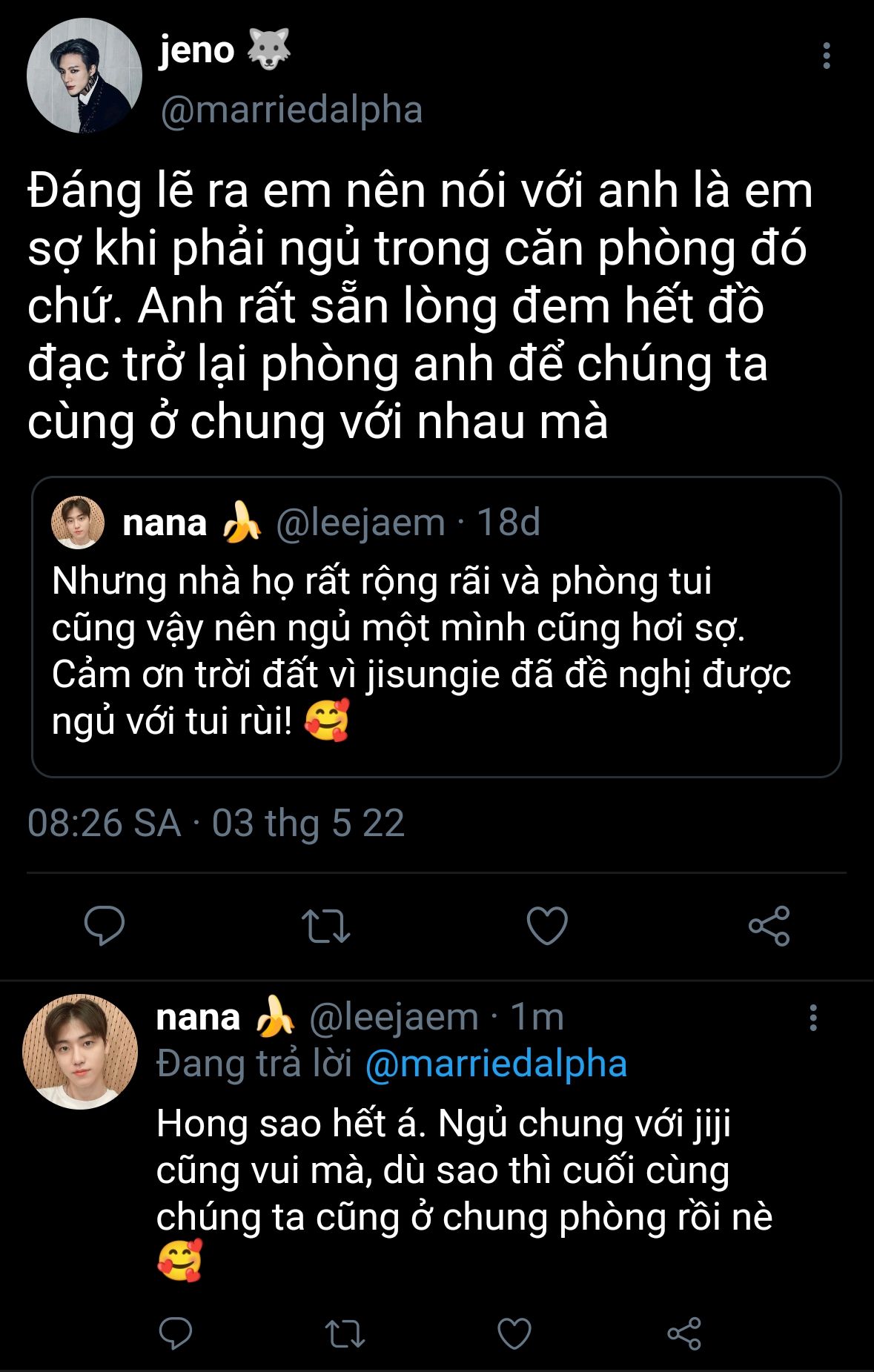The image size is (874, 1372).
Task: Open jeno's profile picture
Action: [x=84, y=76]
